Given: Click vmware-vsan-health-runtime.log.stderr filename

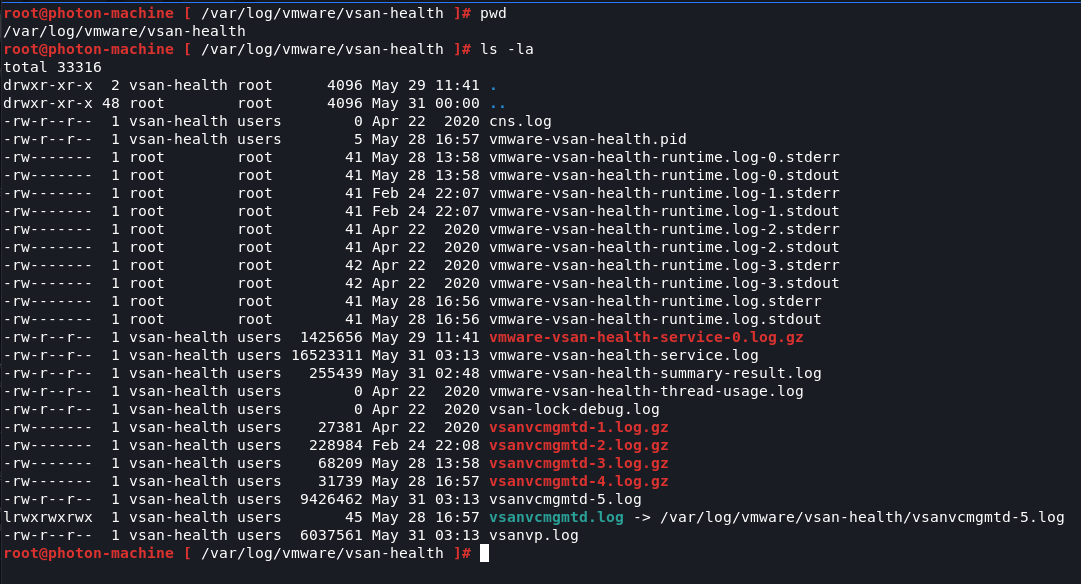Looking at the screenshot, I should tap(655, 301).
